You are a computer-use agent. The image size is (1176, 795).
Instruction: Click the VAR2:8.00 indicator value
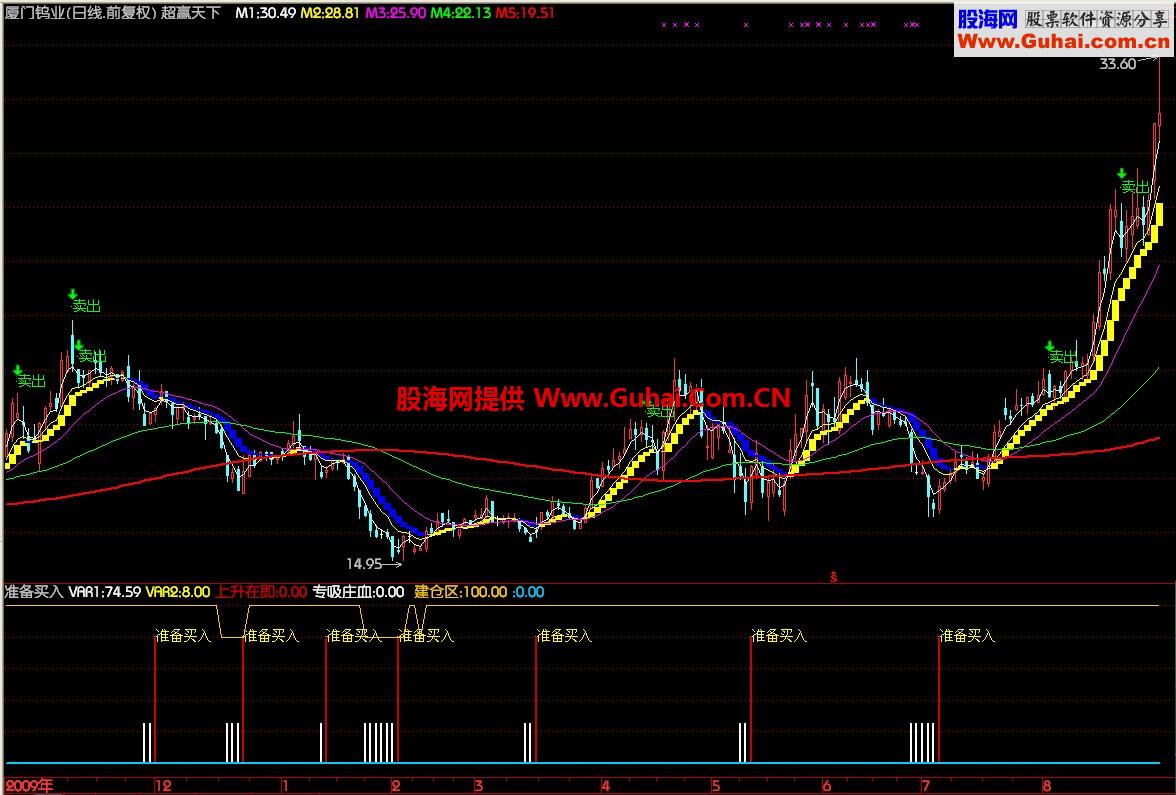(x=178, y=592)
